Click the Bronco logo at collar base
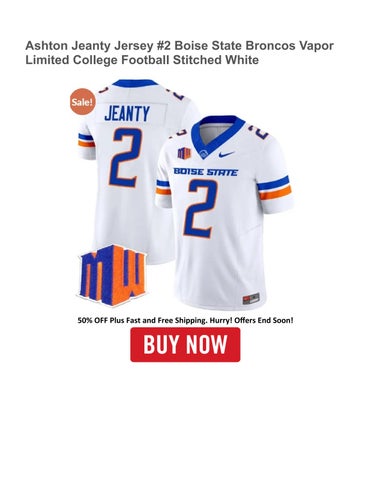 click(x=203, y=154)
